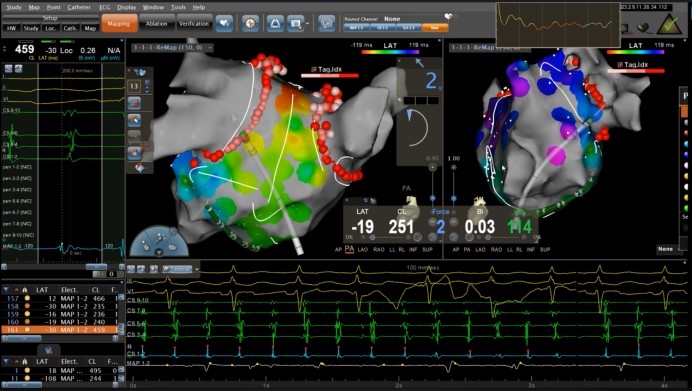Click the heart icon in the top toolbar
The width and height of the screenshot is (692, 391).
pyautogui.click(x=224, y=23)
